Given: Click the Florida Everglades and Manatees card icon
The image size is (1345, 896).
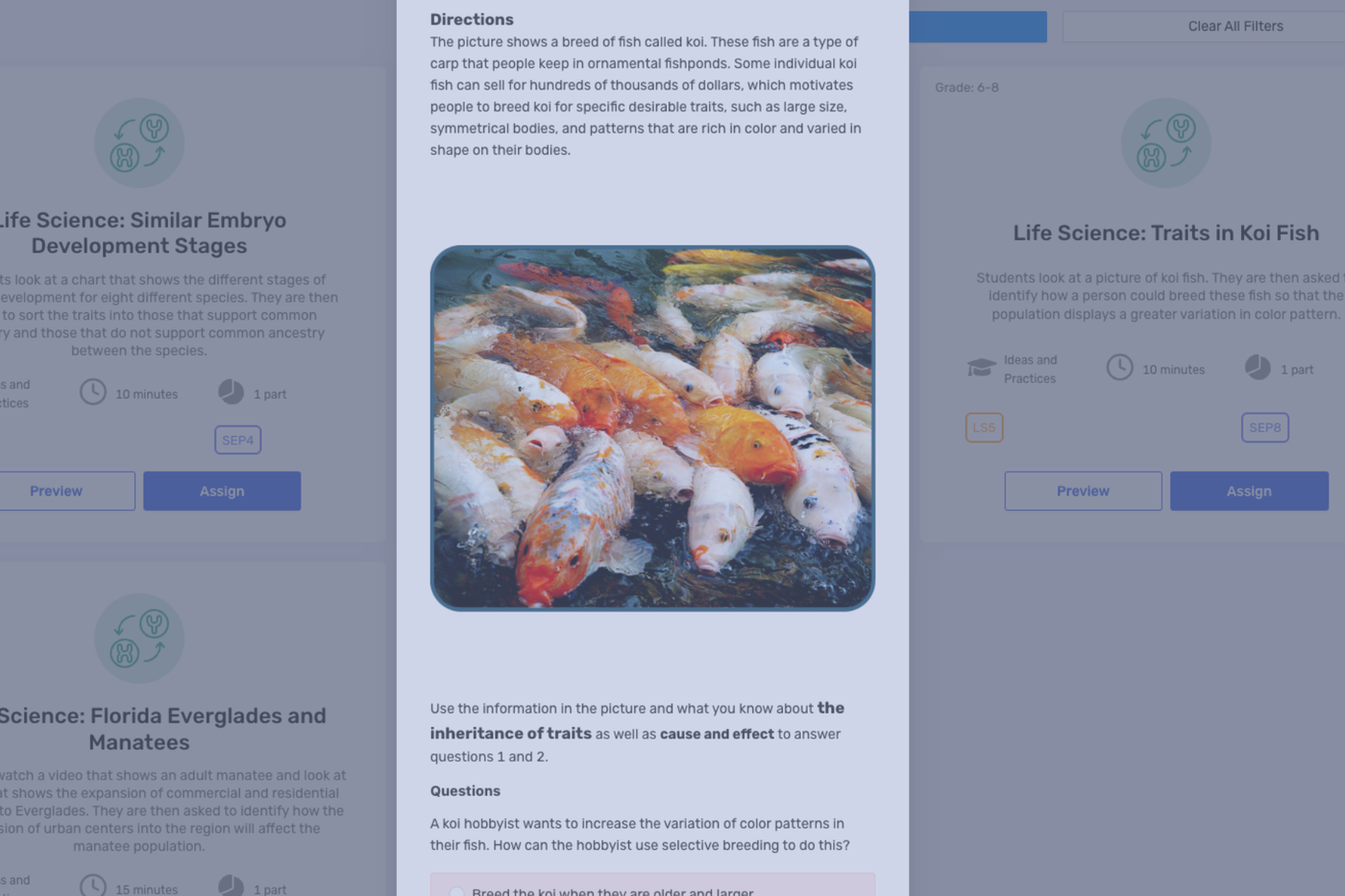Looking at the screenshot, I should [x=139, y=639].
